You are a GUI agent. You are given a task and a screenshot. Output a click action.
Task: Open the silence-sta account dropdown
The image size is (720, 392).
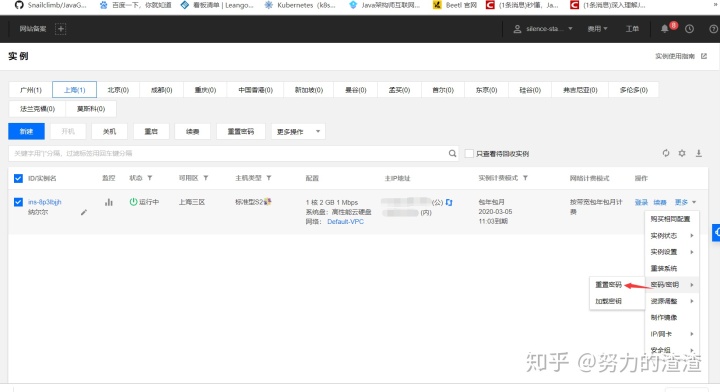click(543, 29)
